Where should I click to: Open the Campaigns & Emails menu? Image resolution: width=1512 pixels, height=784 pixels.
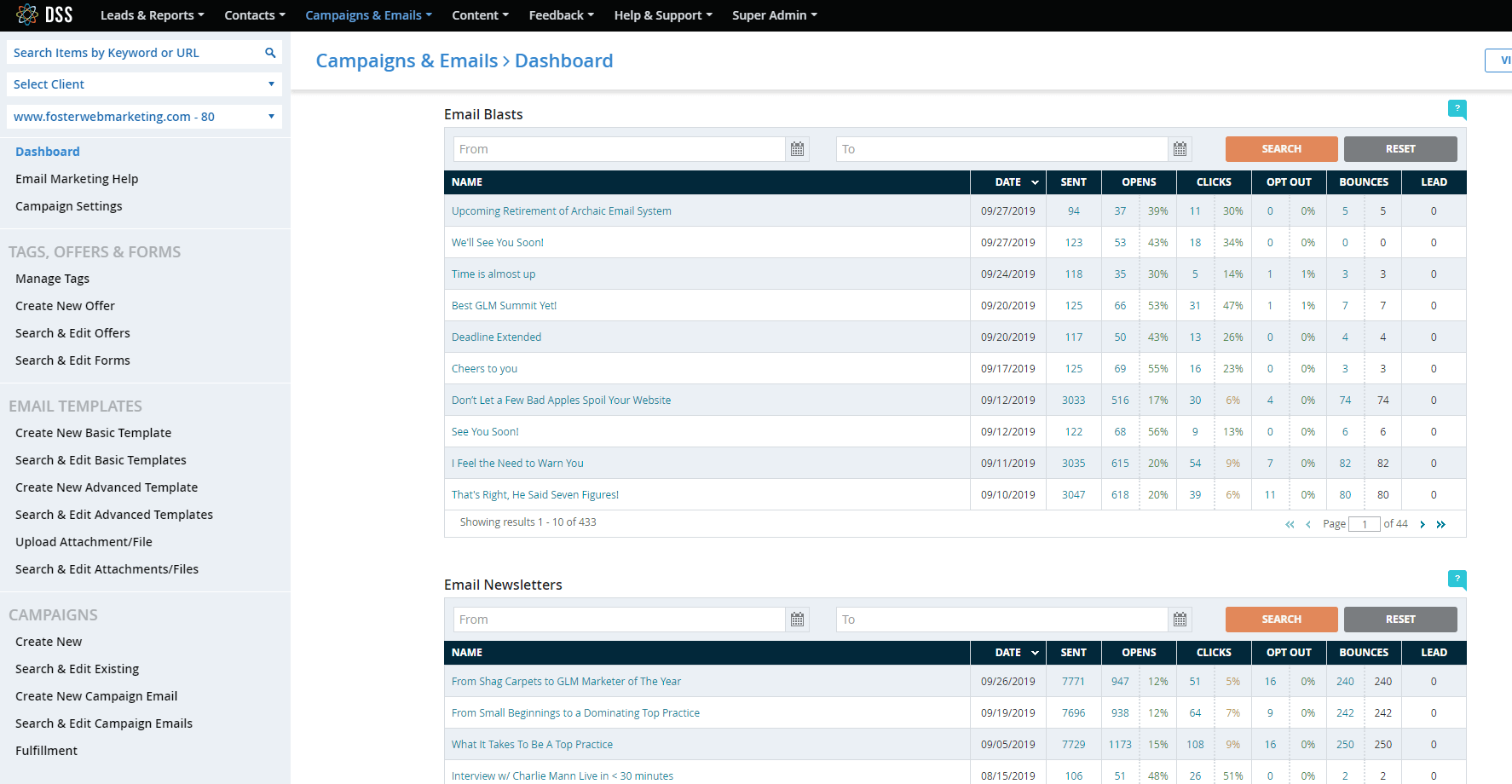[x=368, y=15]
